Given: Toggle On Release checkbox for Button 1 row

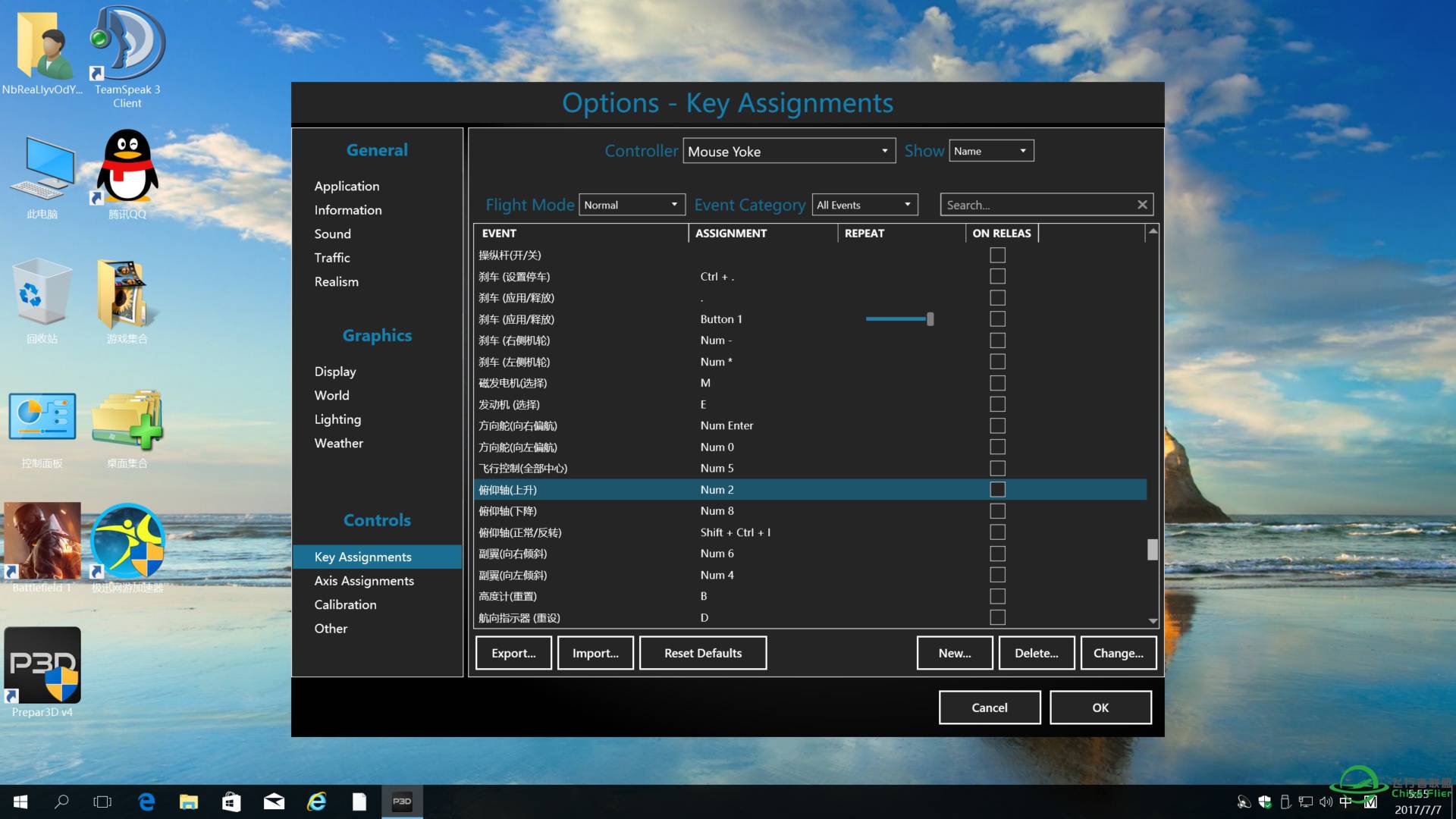Looking at the screenshot, I should (997, 319).
